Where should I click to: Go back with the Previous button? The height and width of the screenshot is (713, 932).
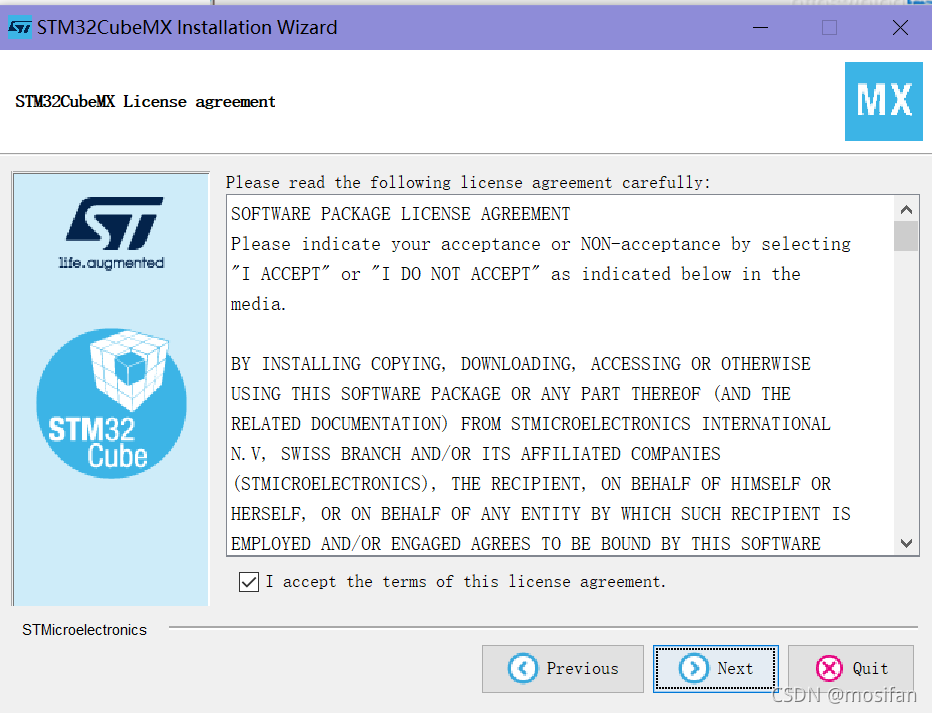(x=562, y=668)
